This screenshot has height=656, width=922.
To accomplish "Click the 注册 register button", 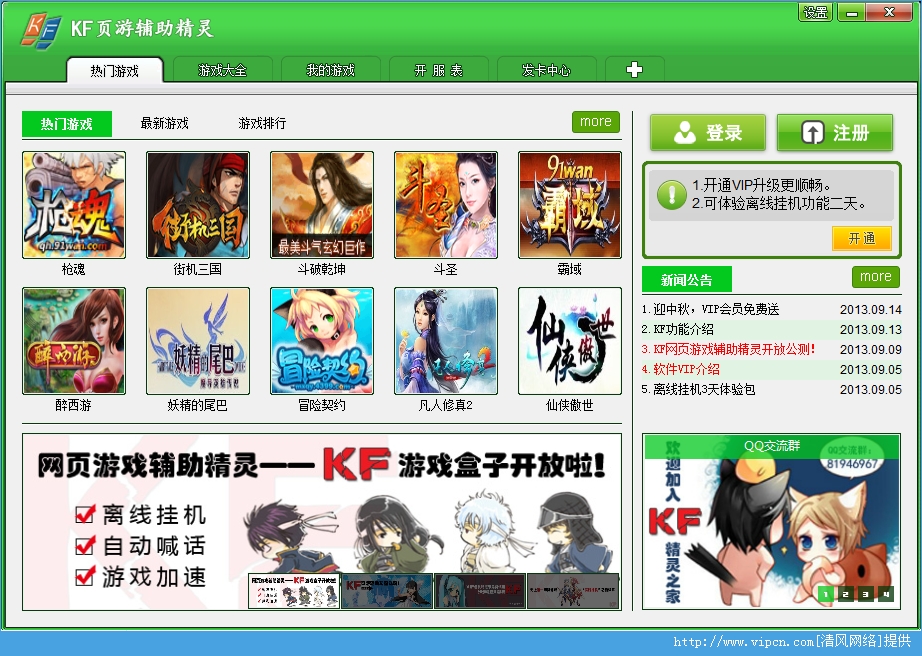I will tap(835, 132).
